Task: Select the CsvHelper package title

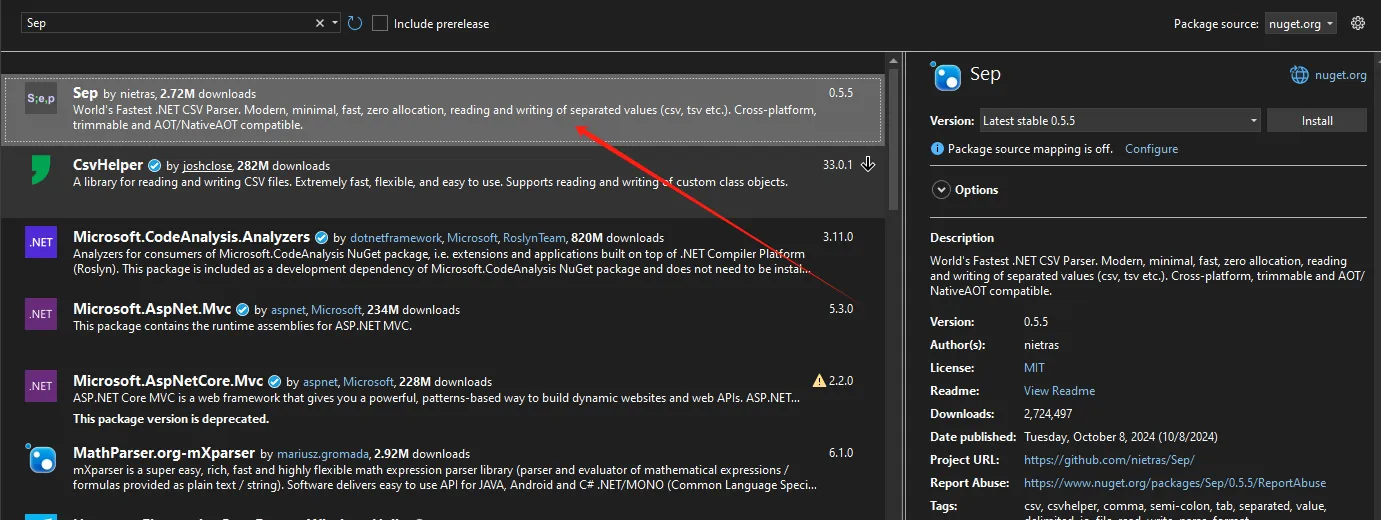Action: [108, 165]
